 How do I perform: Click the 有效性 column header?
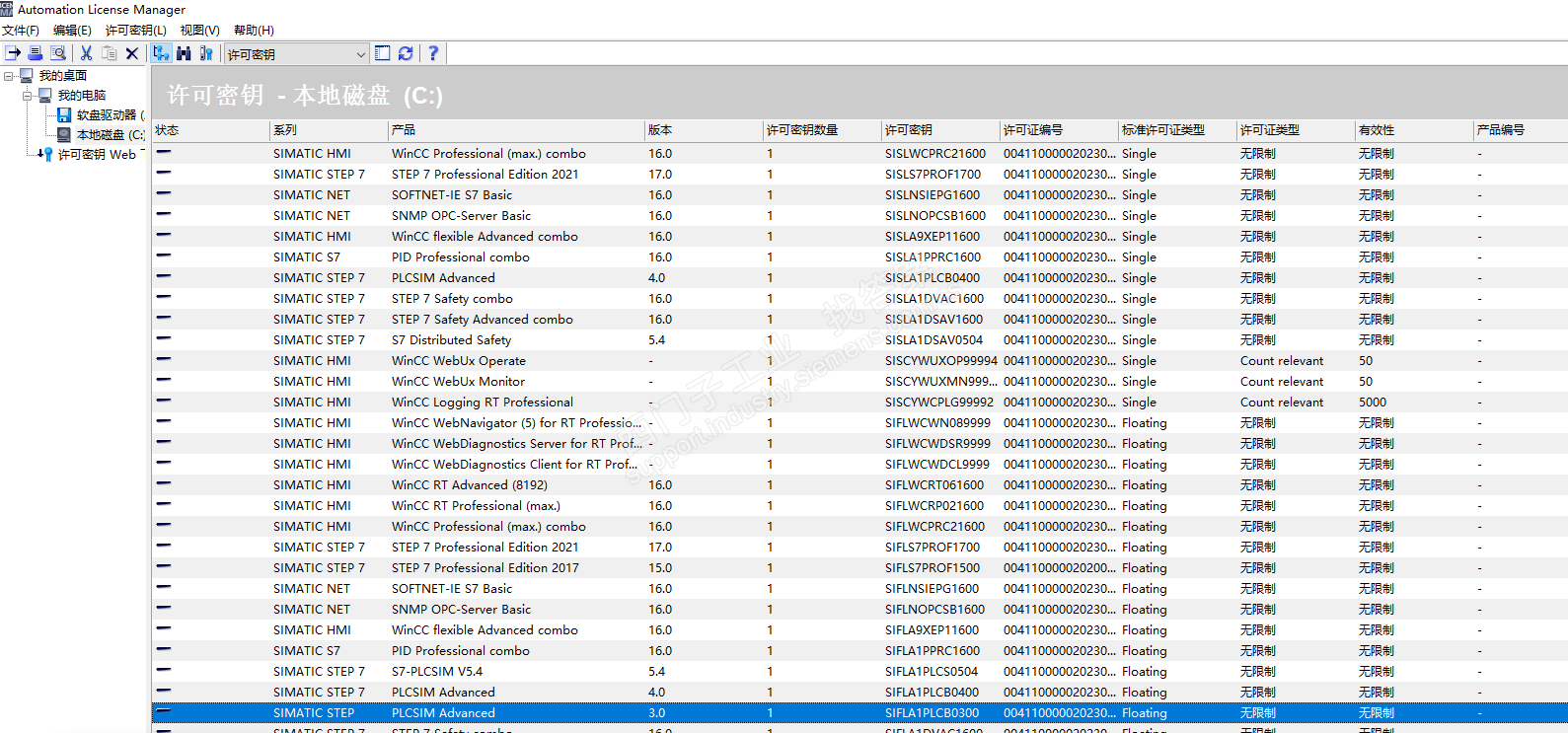point(1414,130)
